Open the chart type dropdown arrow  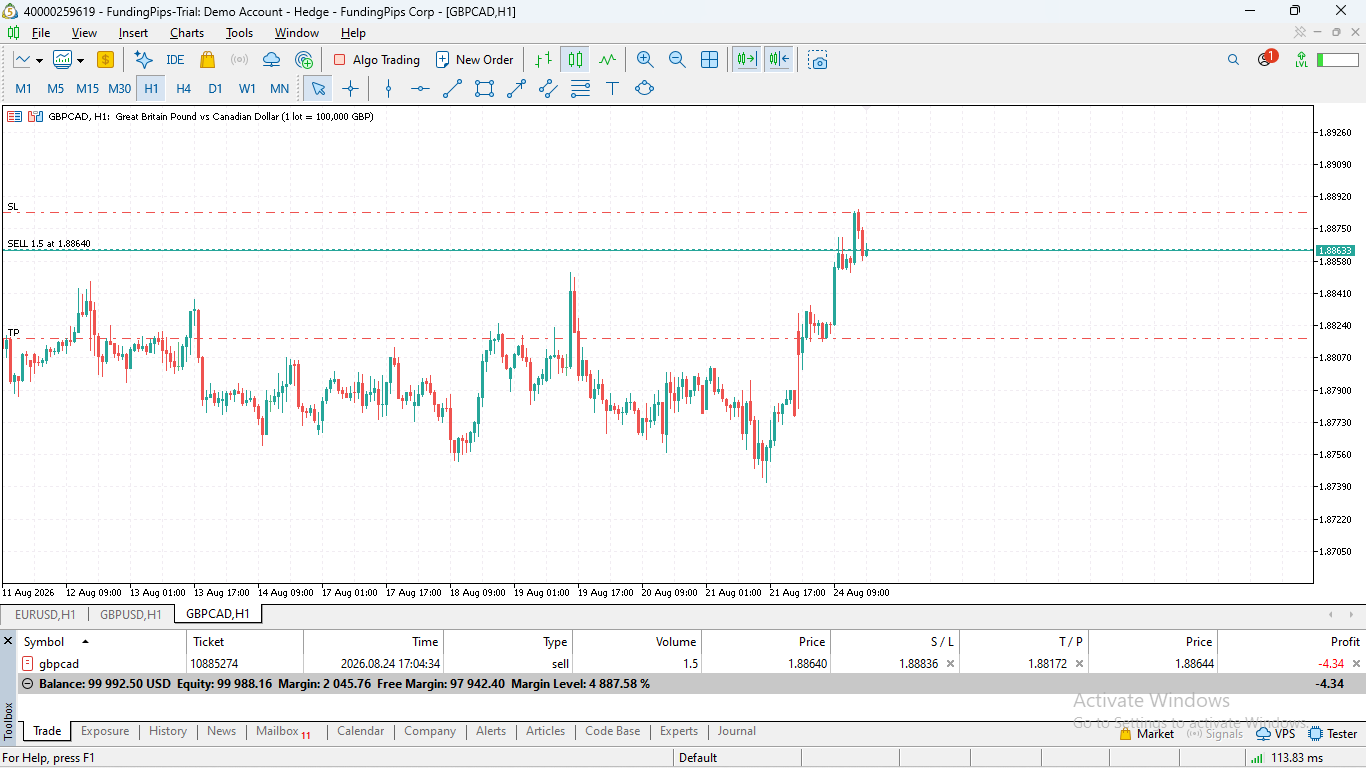pos(39,60)
